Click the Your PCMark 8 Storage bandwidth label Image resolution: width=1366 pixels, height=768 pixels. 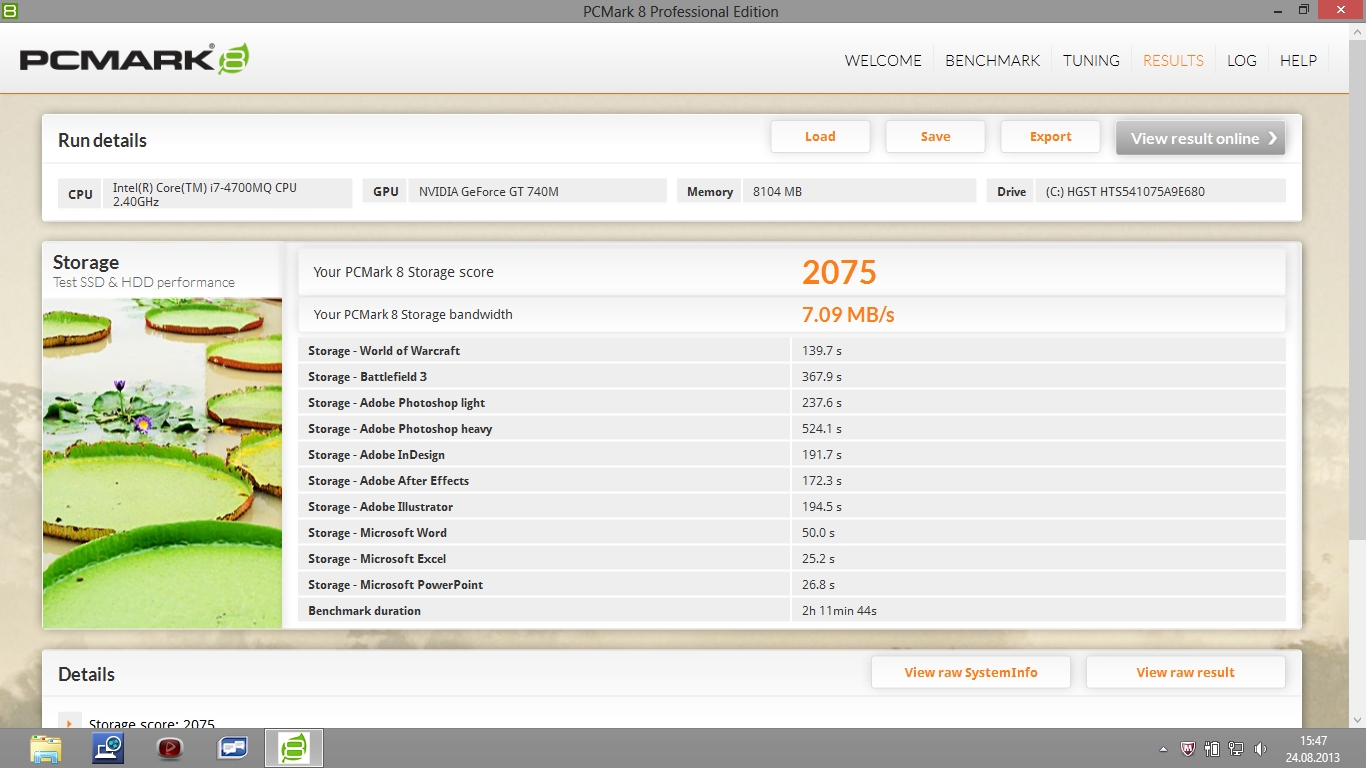(x=413, y=314)
